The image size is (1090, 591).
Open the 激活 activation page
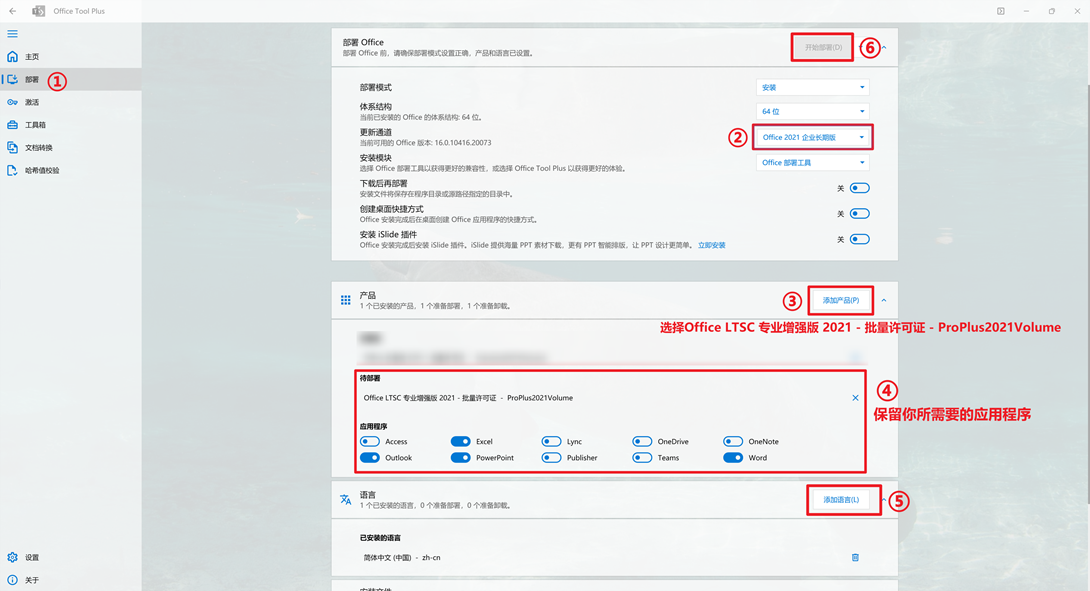[x=71, y=102]
